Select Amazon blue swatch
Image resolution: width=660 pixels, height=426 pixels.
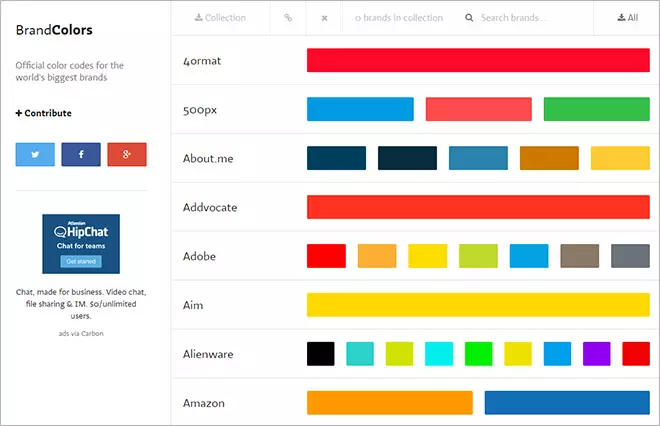[567, 403]
